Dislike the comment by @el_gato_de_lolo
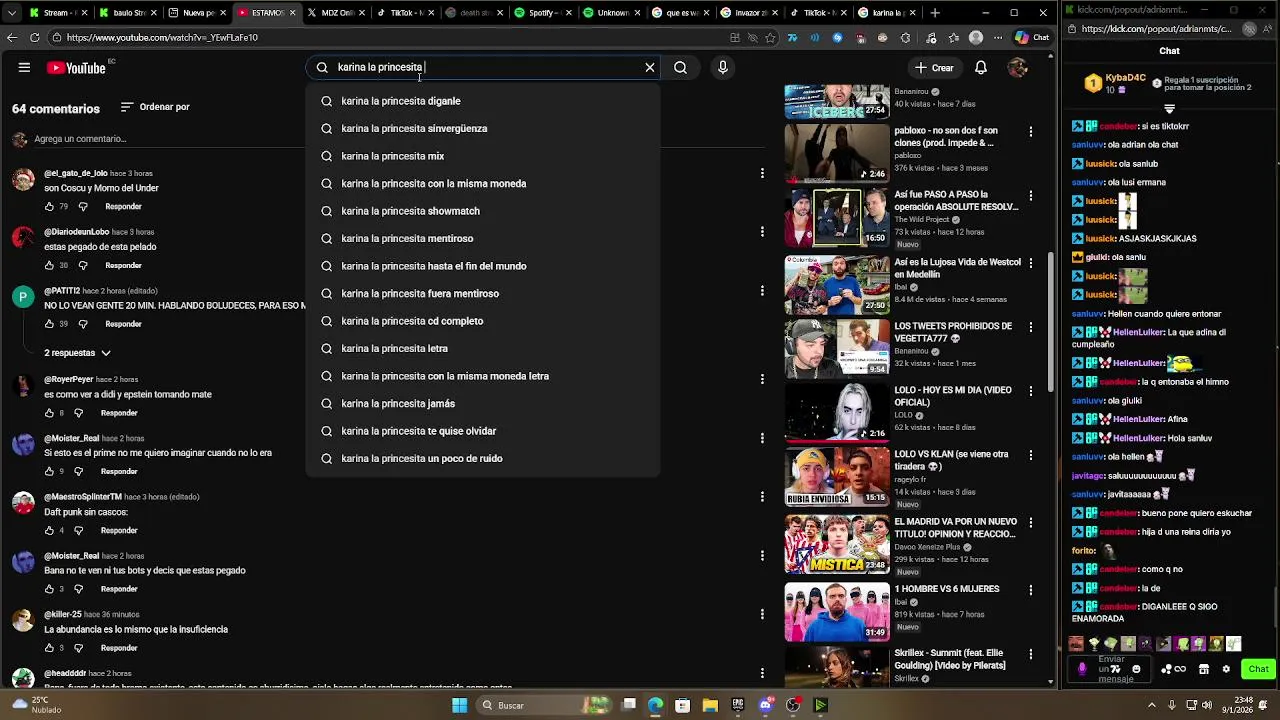Screen dimensions: 1280x720 click(x=83, y=206)
